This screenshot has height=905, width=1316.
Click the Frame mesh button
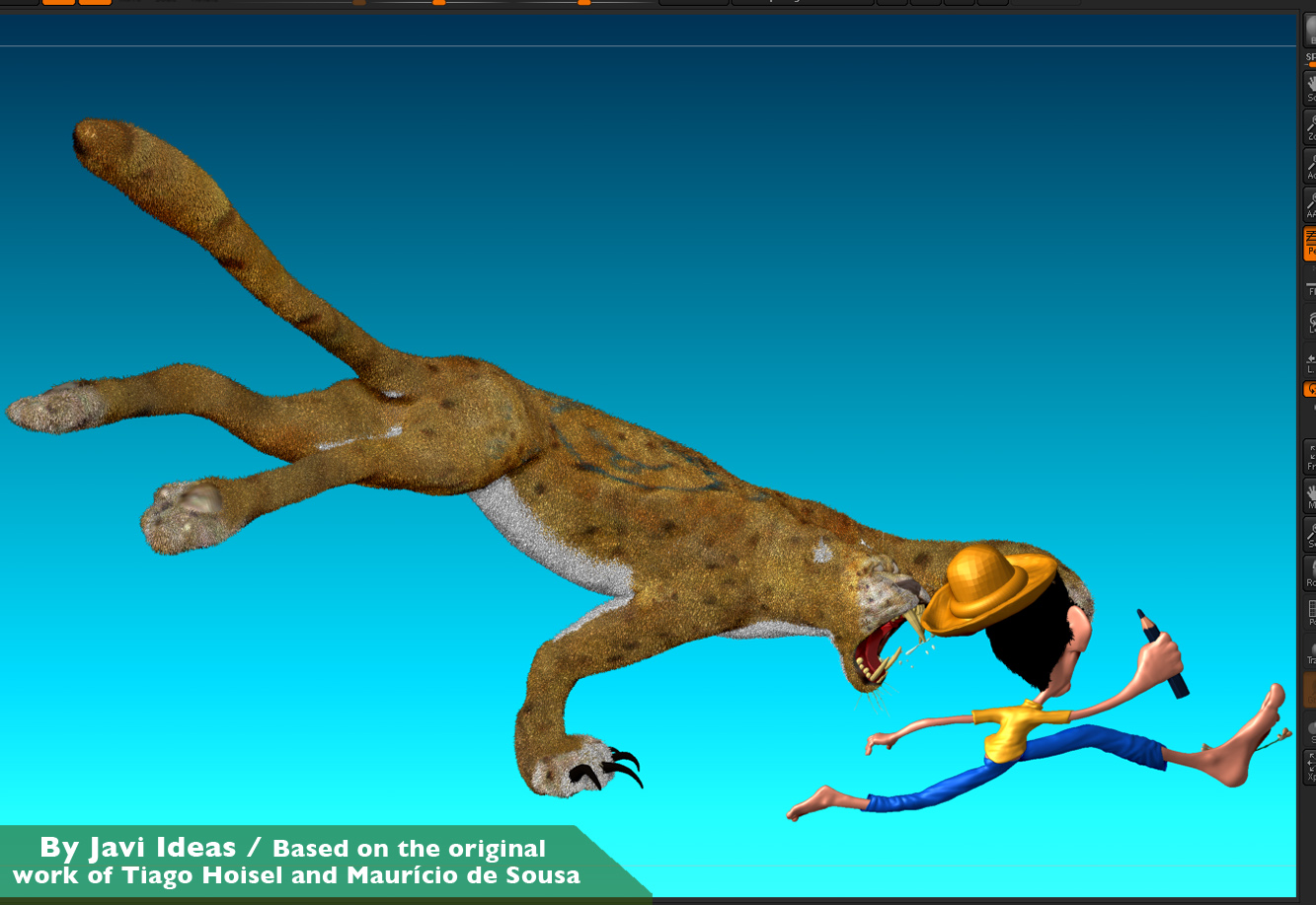(x=1311, y=457)
